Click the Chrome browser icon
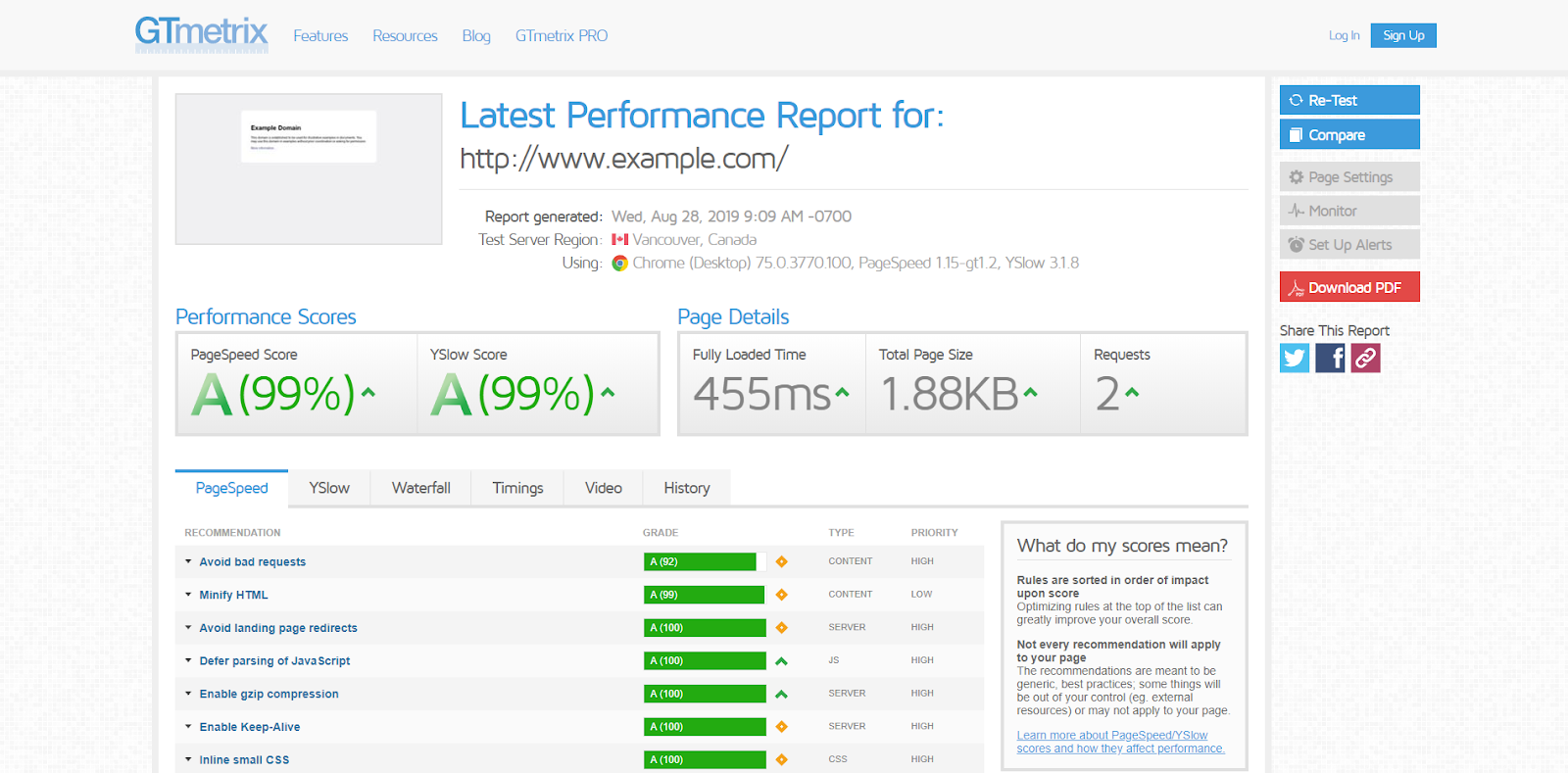The image size is (1568, 773). pos(619,264)
